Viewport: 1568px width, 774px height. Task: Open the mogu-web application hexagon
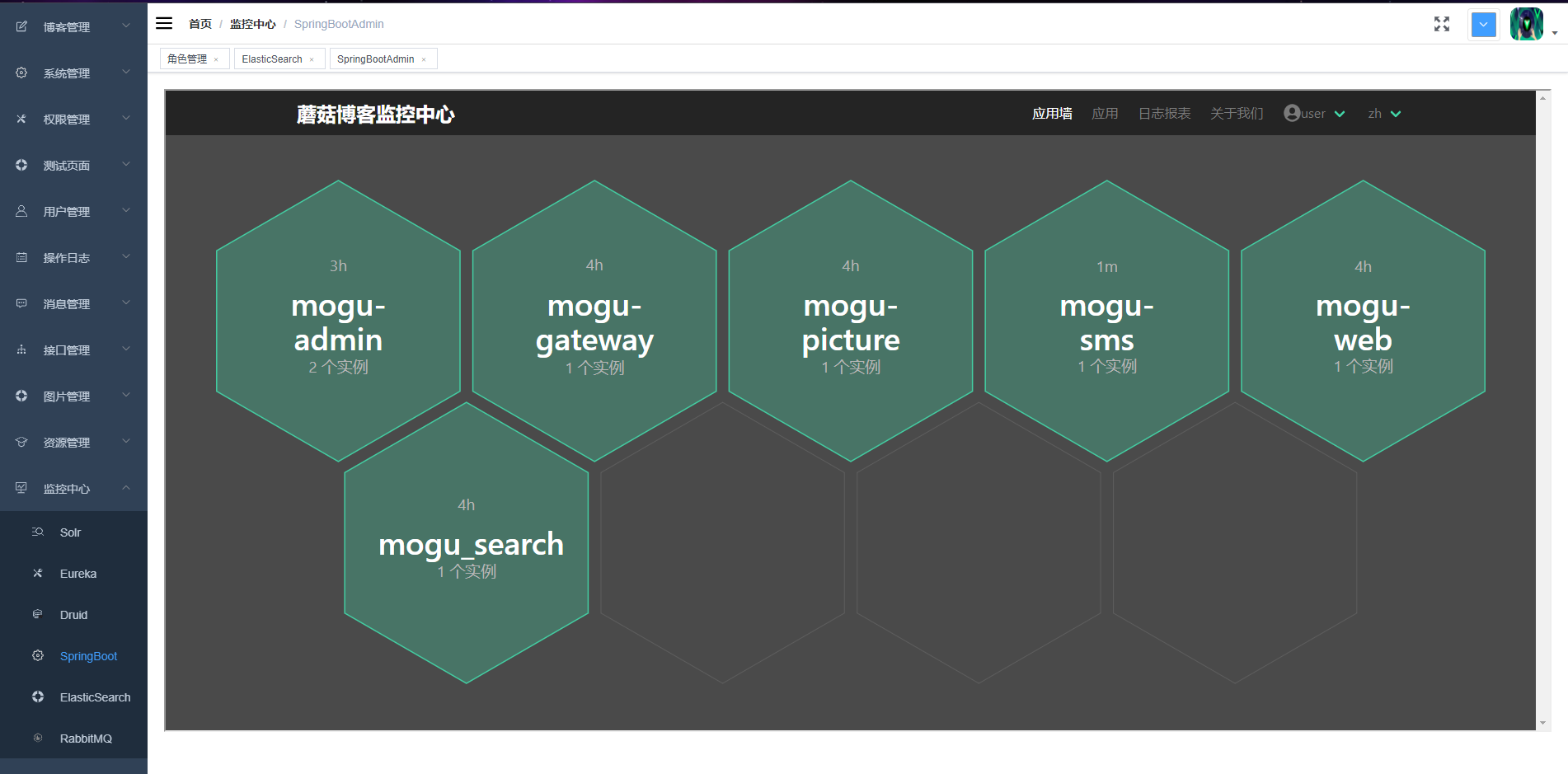pos(1364,321)
